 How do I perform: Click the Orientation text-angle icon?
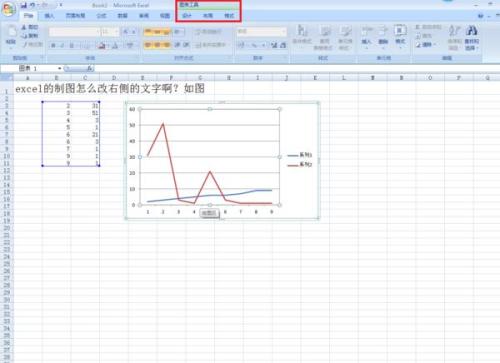tap(177, 32)
